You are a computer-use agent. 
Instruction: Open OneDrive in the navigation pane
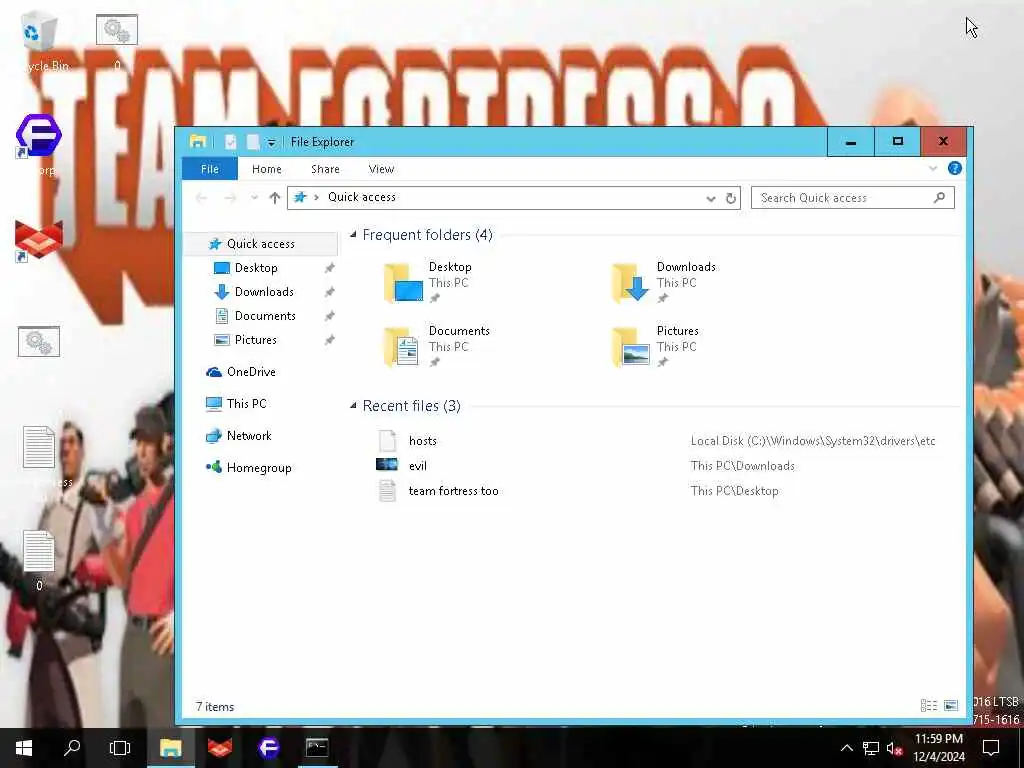point(251,372)
